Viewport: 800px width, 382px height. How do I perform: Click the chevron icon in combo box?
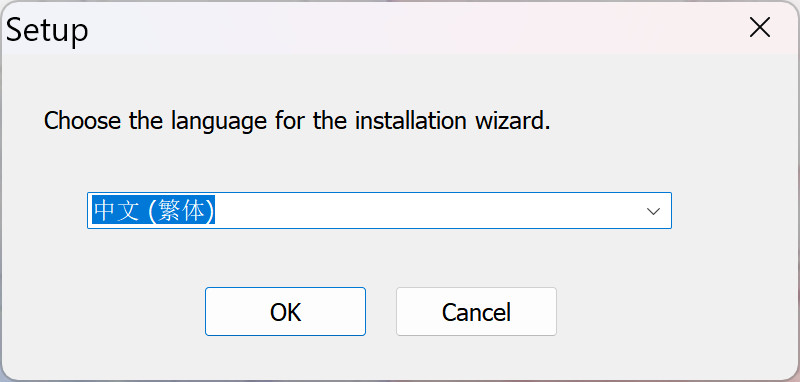(x=653, y=211)
